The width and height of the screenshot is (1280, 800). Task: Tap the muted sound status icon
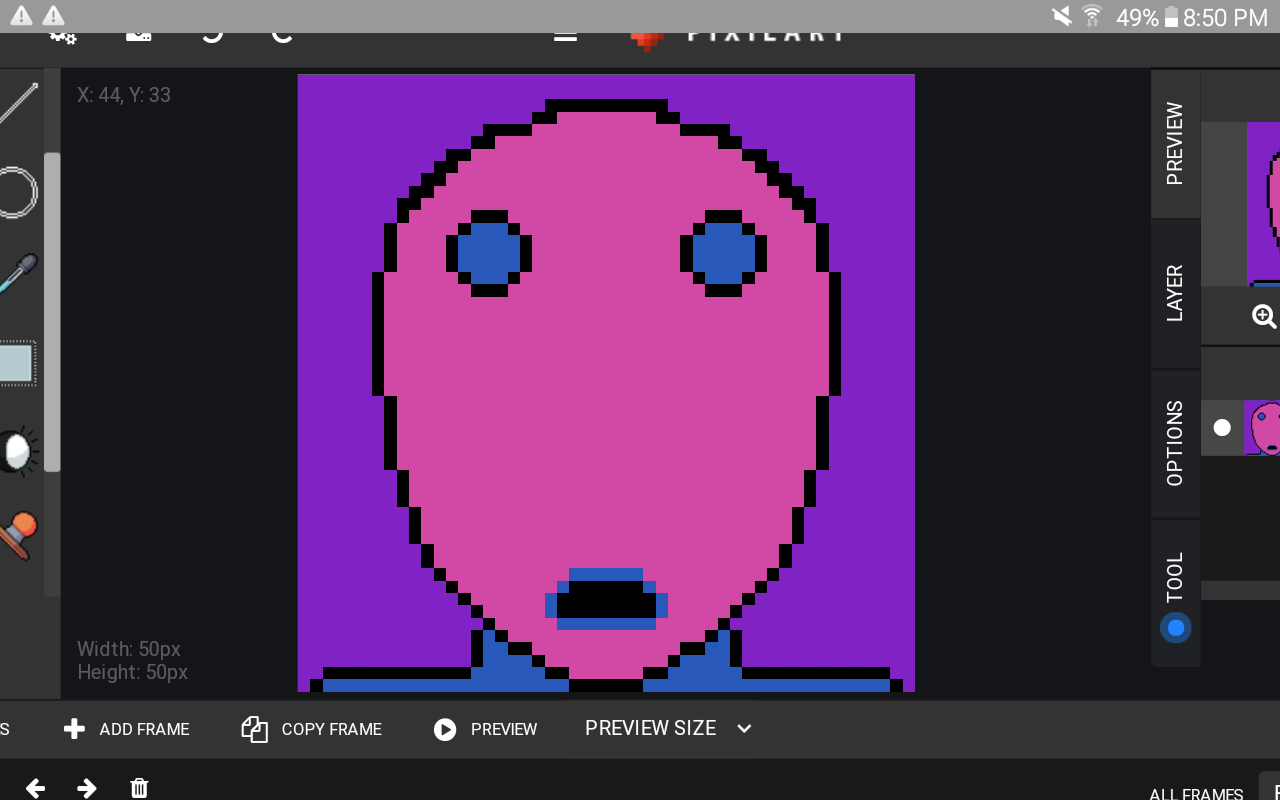pyautogui.click(x=1062, y=16)
